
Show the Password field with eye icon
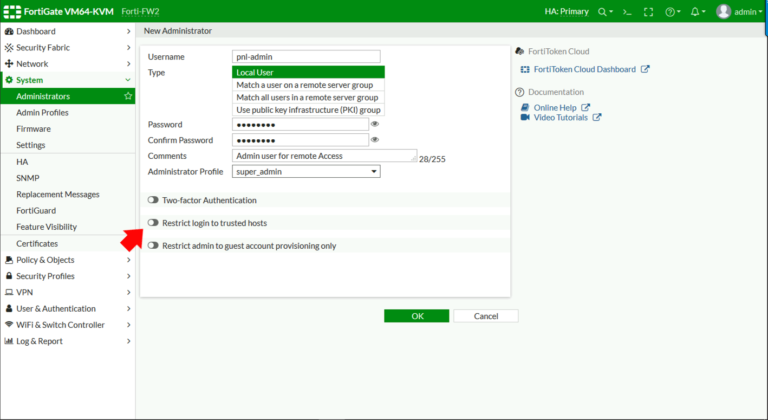375,124
